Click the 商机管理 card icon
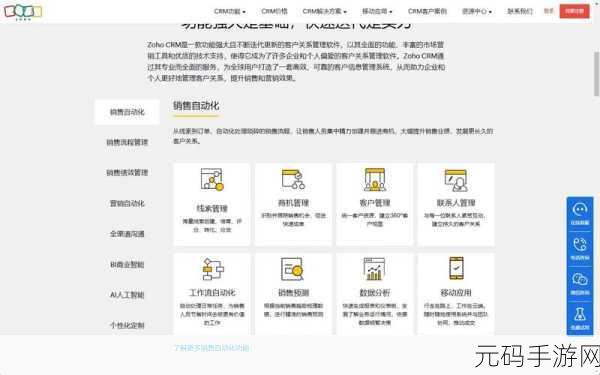 [293, 179]
